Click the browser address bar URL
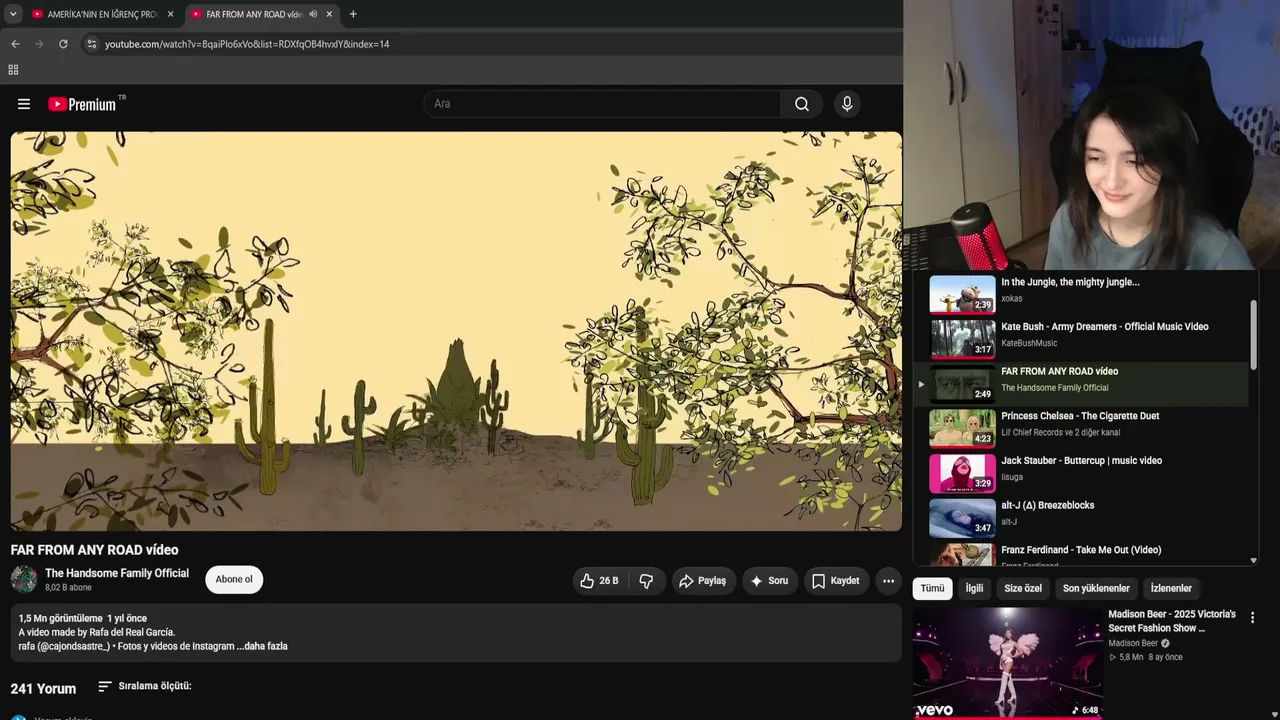The image size is (1280, 720). [x=247, y=44]
